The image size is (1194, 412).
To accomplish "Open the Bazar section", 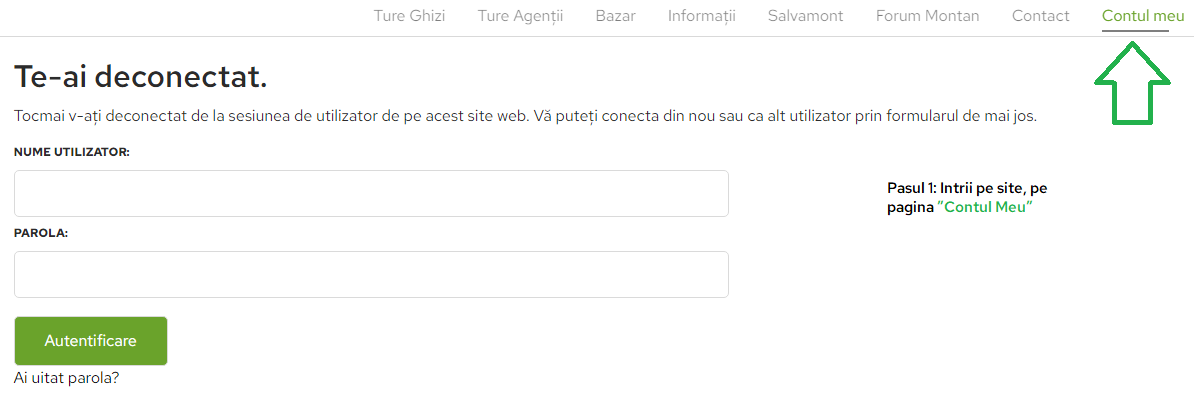I will click(615, 16).
